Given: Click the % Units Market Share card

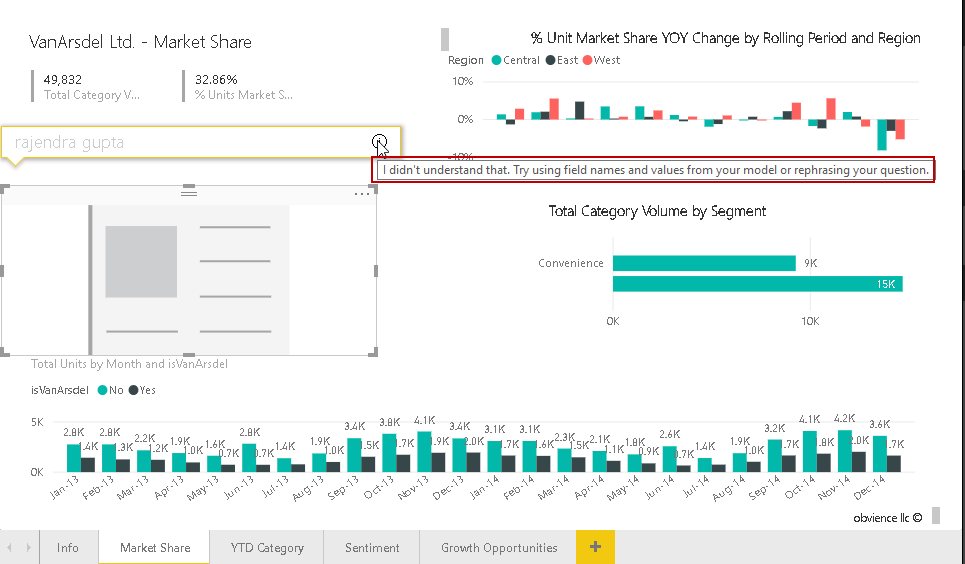Looking at the screenshot, I should (x=243, y=86).
